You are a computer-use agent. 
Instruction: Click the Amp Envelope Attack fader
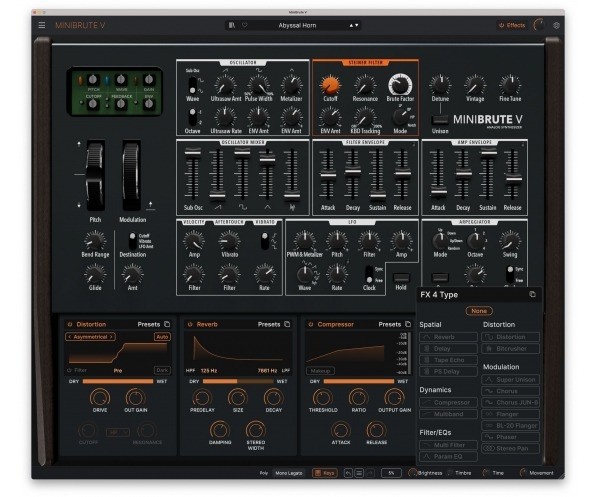coord(438,192)
